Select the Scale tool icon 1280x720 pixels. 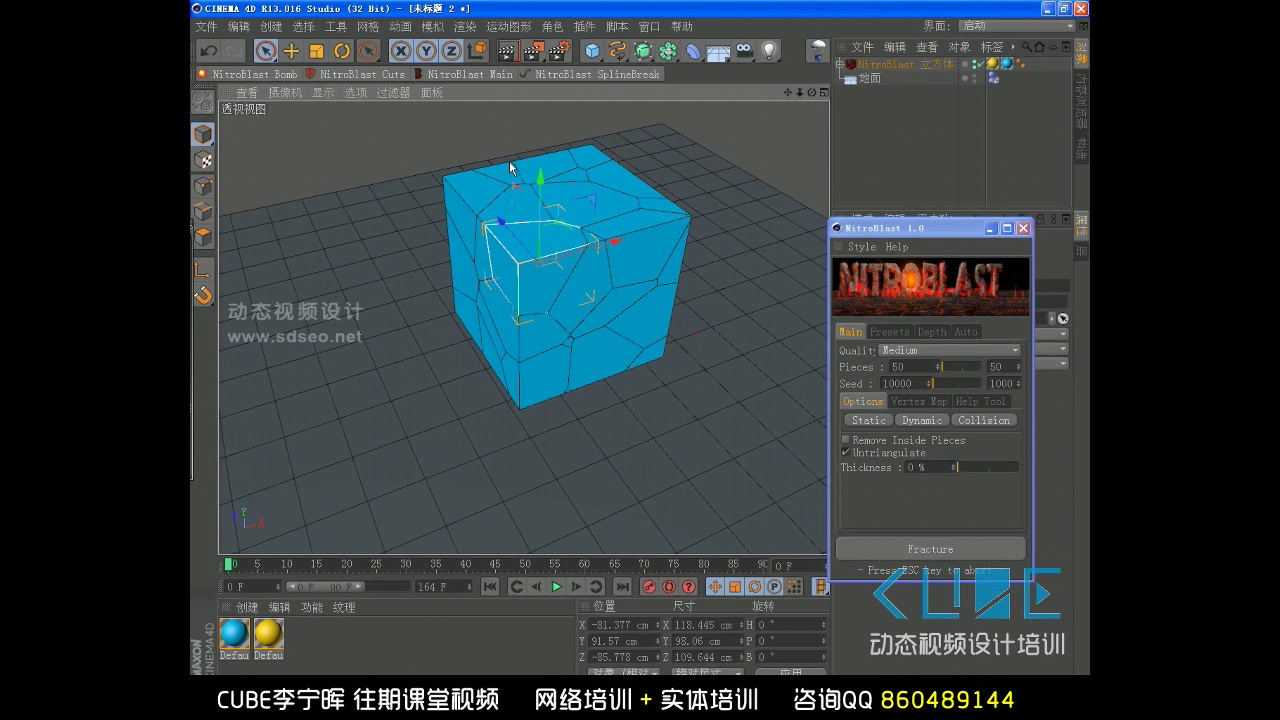coord(316,51)
